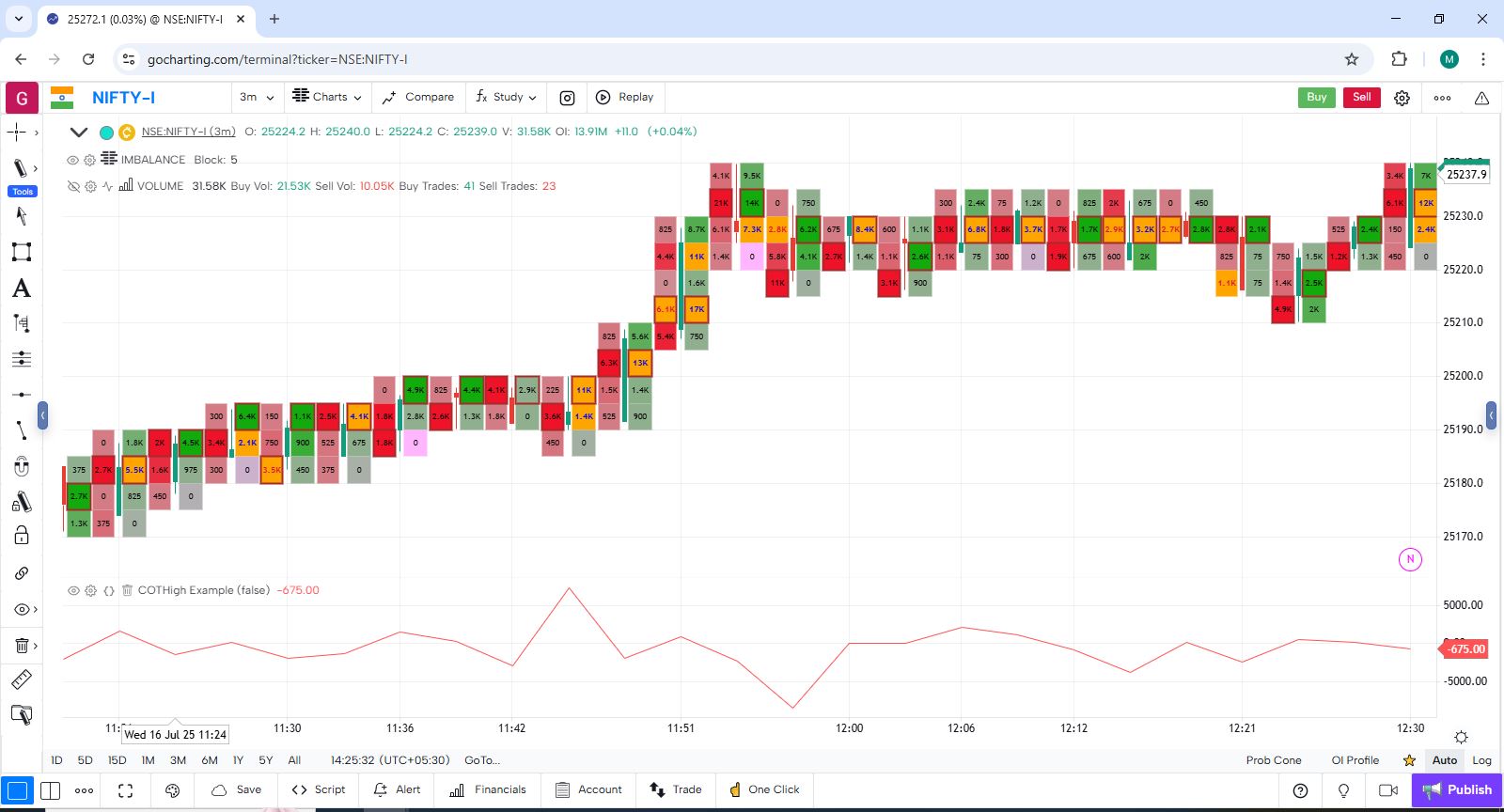
Task: Click the GoTo date field
Action: click(x=482, y=760)
